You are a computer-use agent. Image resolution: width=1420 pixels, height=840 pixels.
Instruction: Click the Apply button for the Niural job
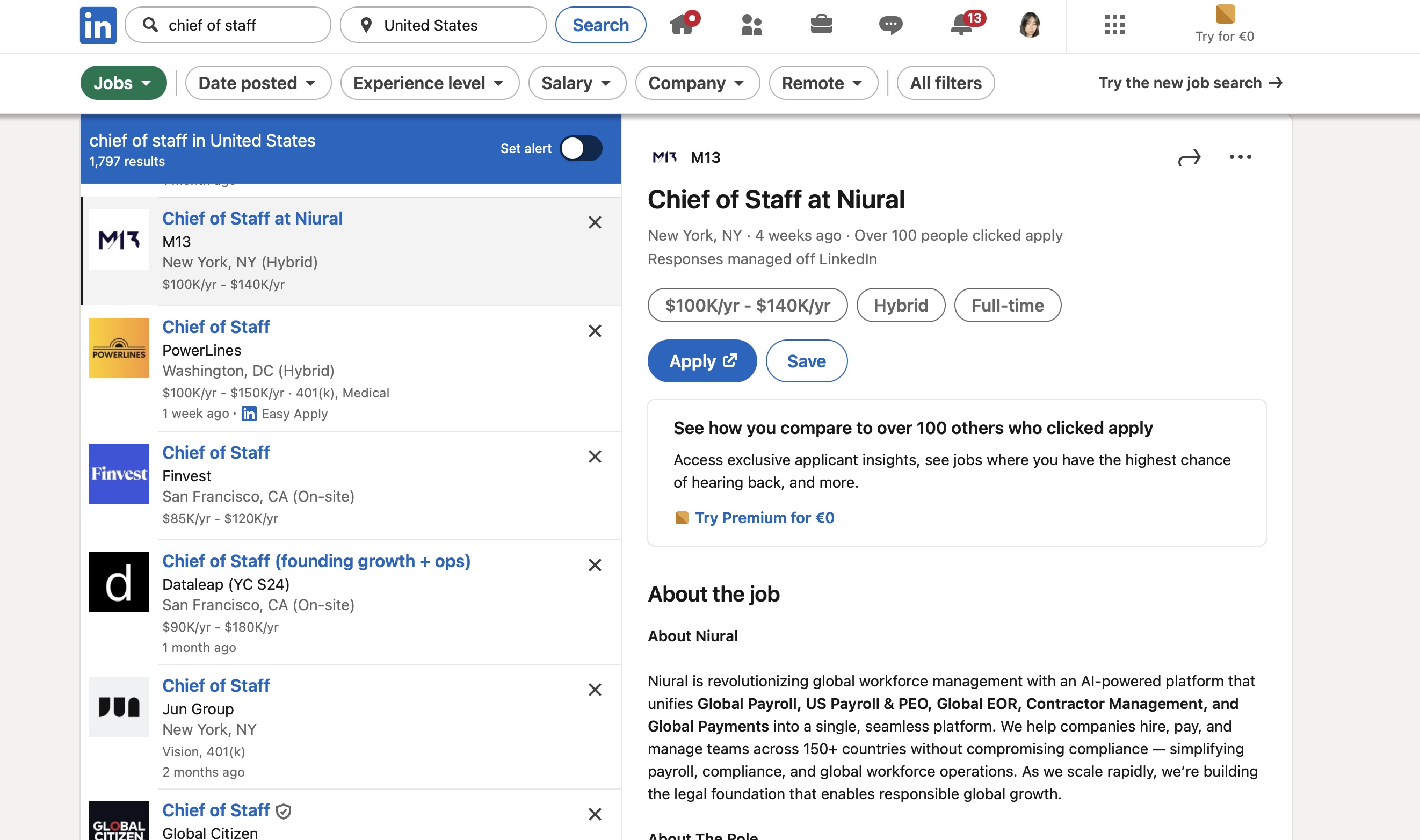[702, 360]
